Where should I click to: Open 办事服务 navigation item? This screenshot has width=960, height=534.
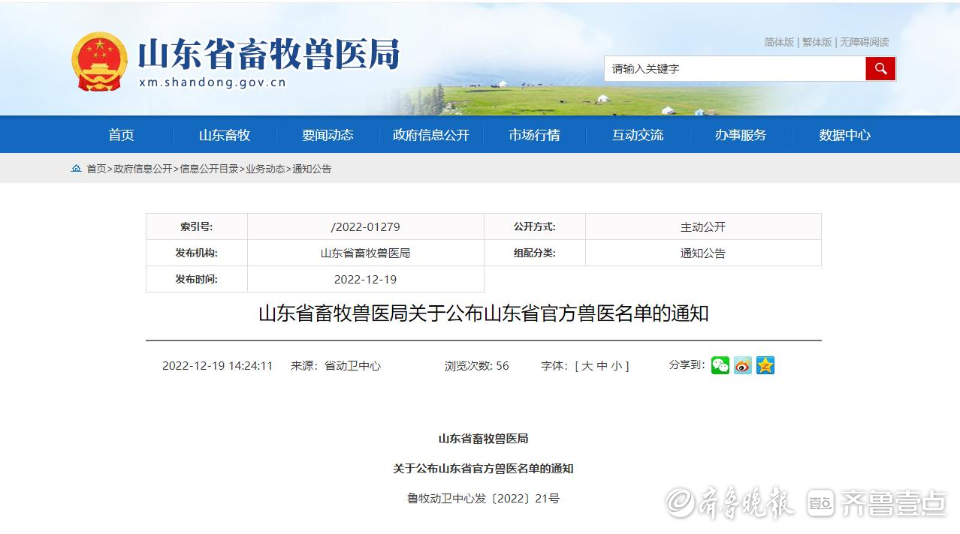[741, 135]
